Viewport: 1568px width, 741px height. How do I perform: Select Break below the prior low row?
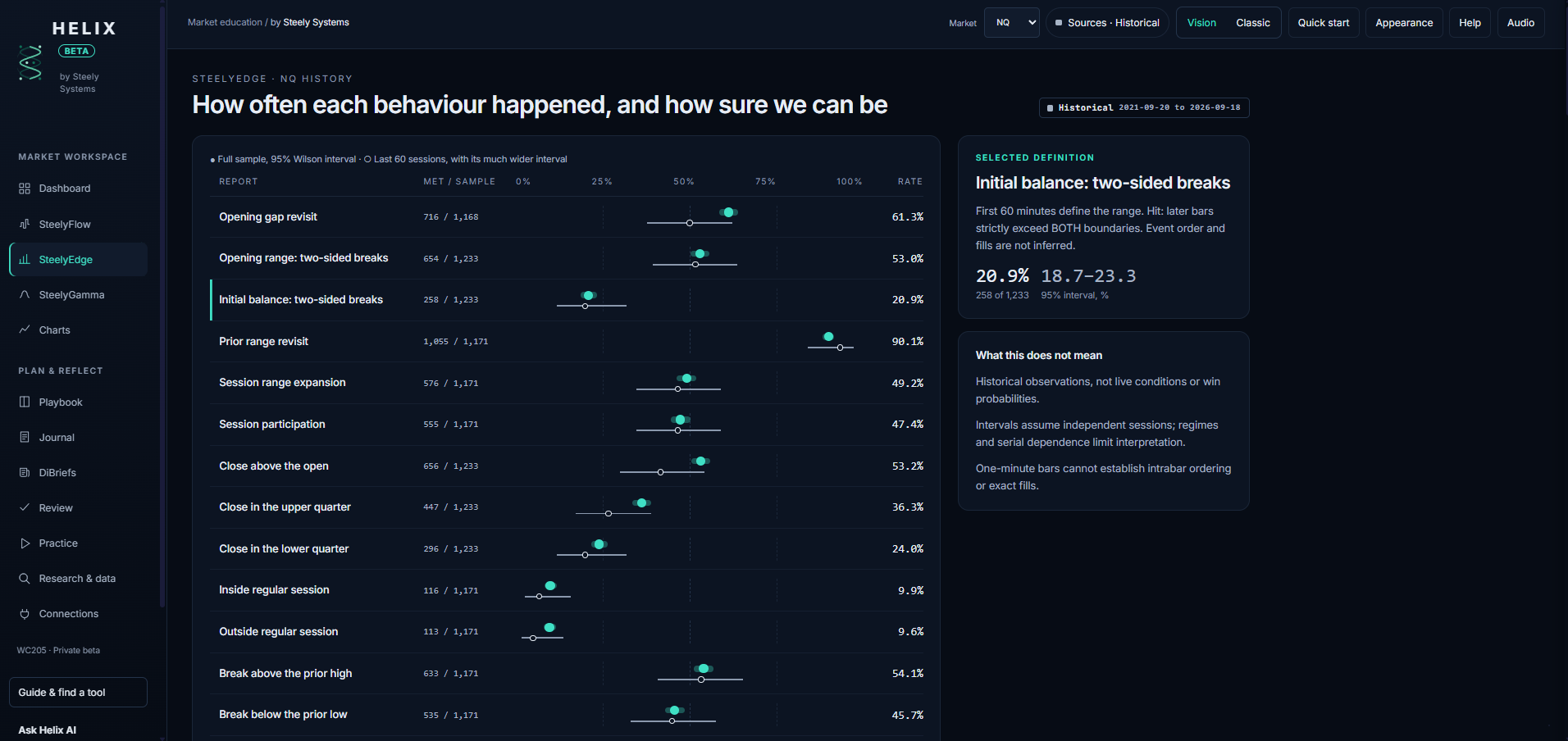pyautogui.click(x=567, y=715)
